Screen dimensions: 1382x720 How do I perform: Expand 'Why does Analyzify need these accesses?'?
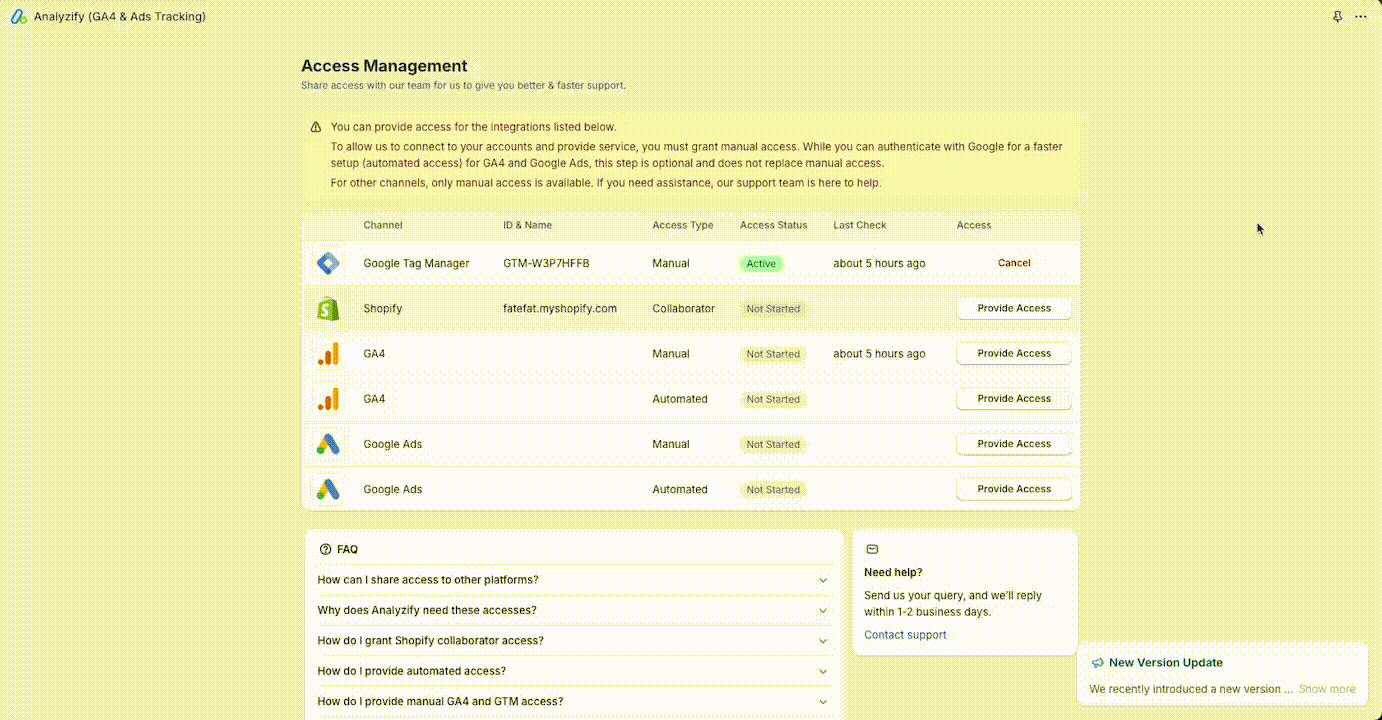[x=574, y=610]
